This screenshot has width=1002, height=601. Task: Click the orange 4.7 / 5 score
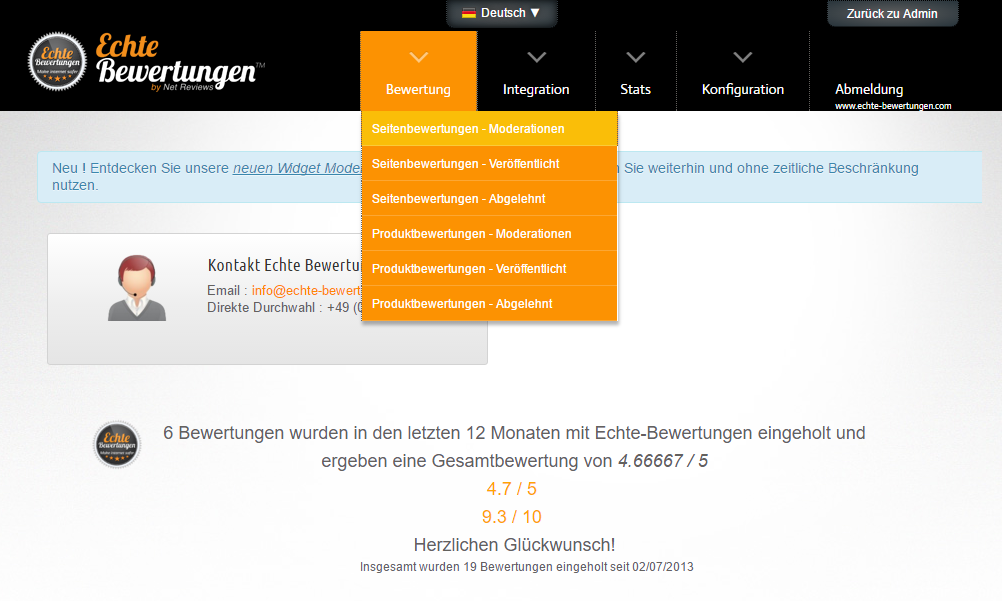pyautogui.click(x=511, y=489)
